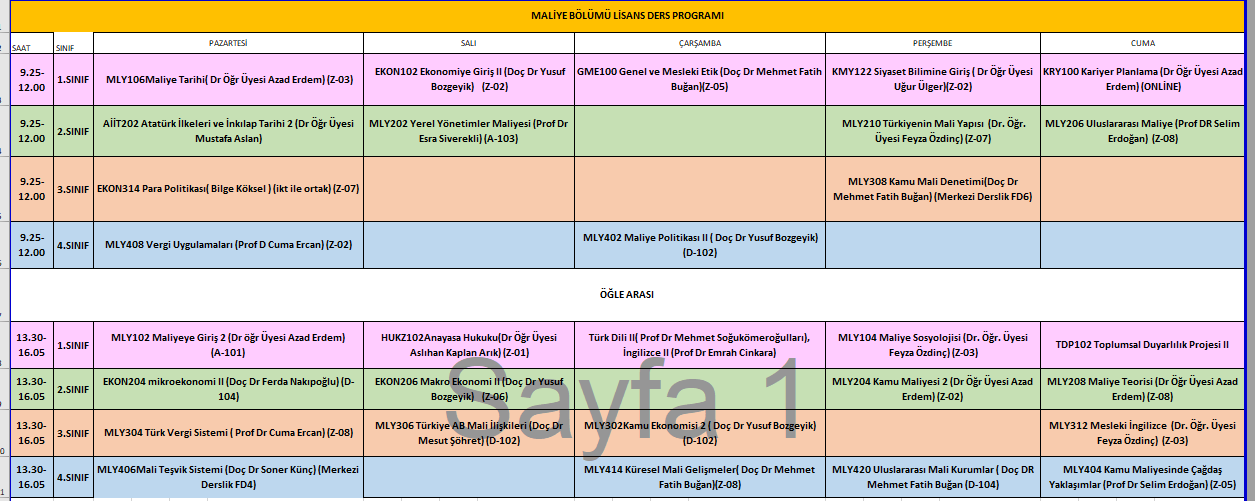Click the HUKZ102 Anayasa Hukuku cell
This screenshot has height=501, width=1255.
point(468,344)
